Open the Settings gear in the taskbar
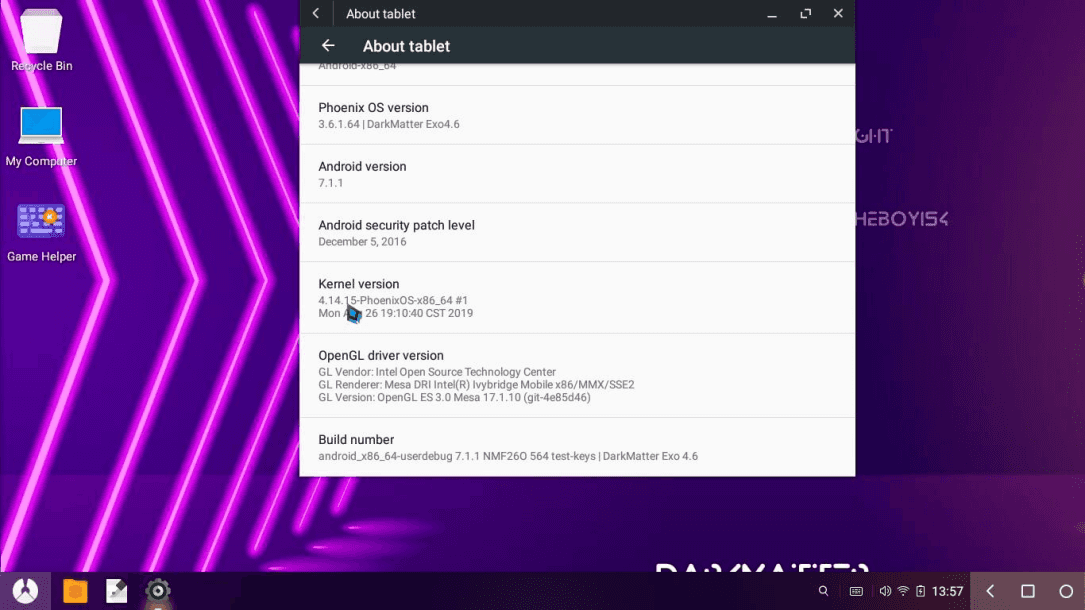The width and height of the screenshot is (1085, 610). click(x=158, y=590)
